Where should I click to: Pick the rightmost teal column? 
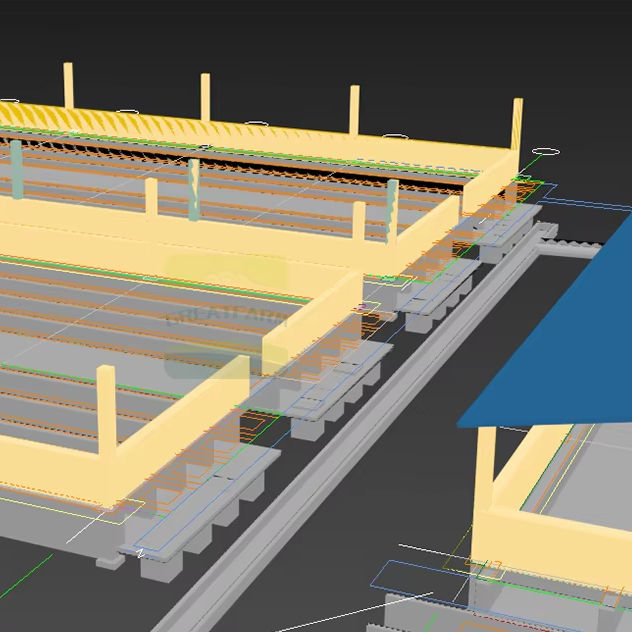click(392, 208)
